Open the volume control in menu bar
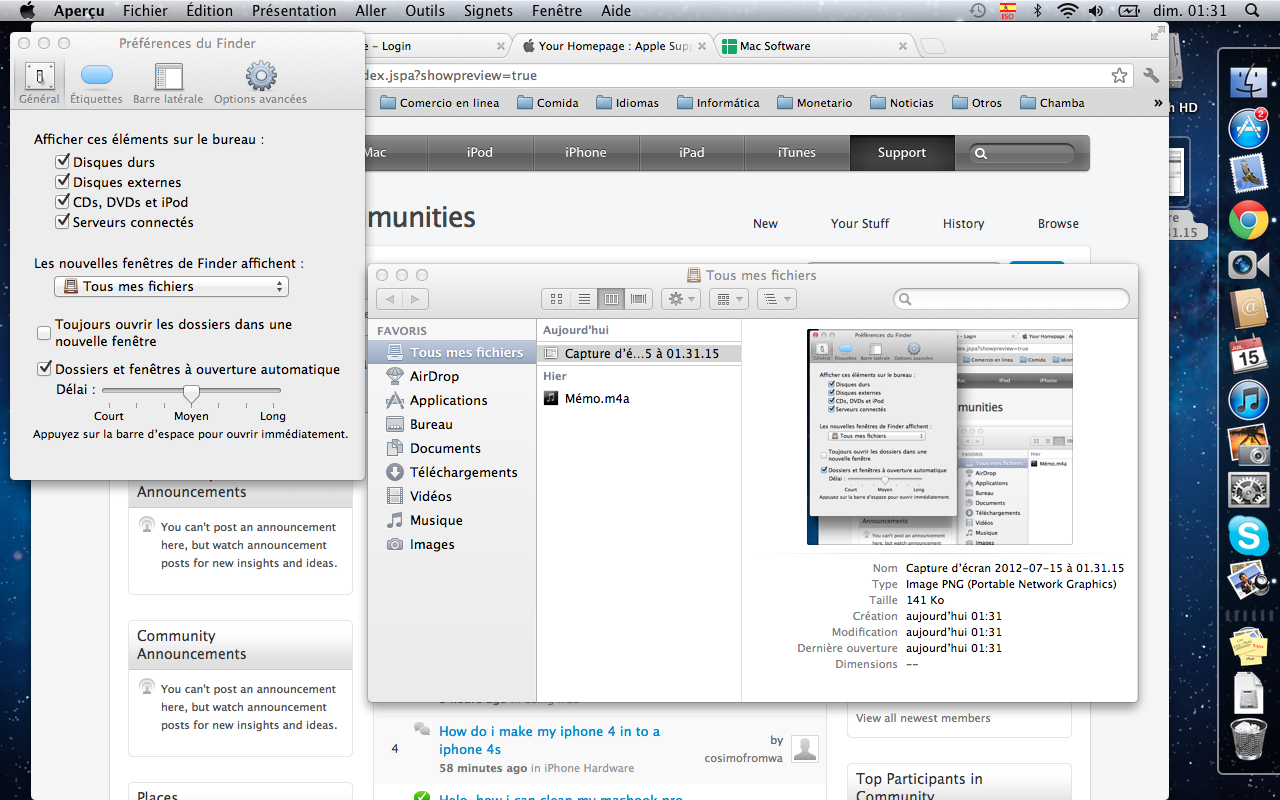Viewport: 1280px width, 800px height. pos(1096,11)
